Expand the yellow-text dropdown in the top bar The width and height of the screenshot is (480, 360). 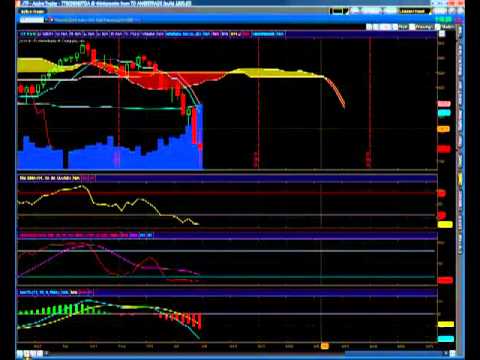coord(414,11)
